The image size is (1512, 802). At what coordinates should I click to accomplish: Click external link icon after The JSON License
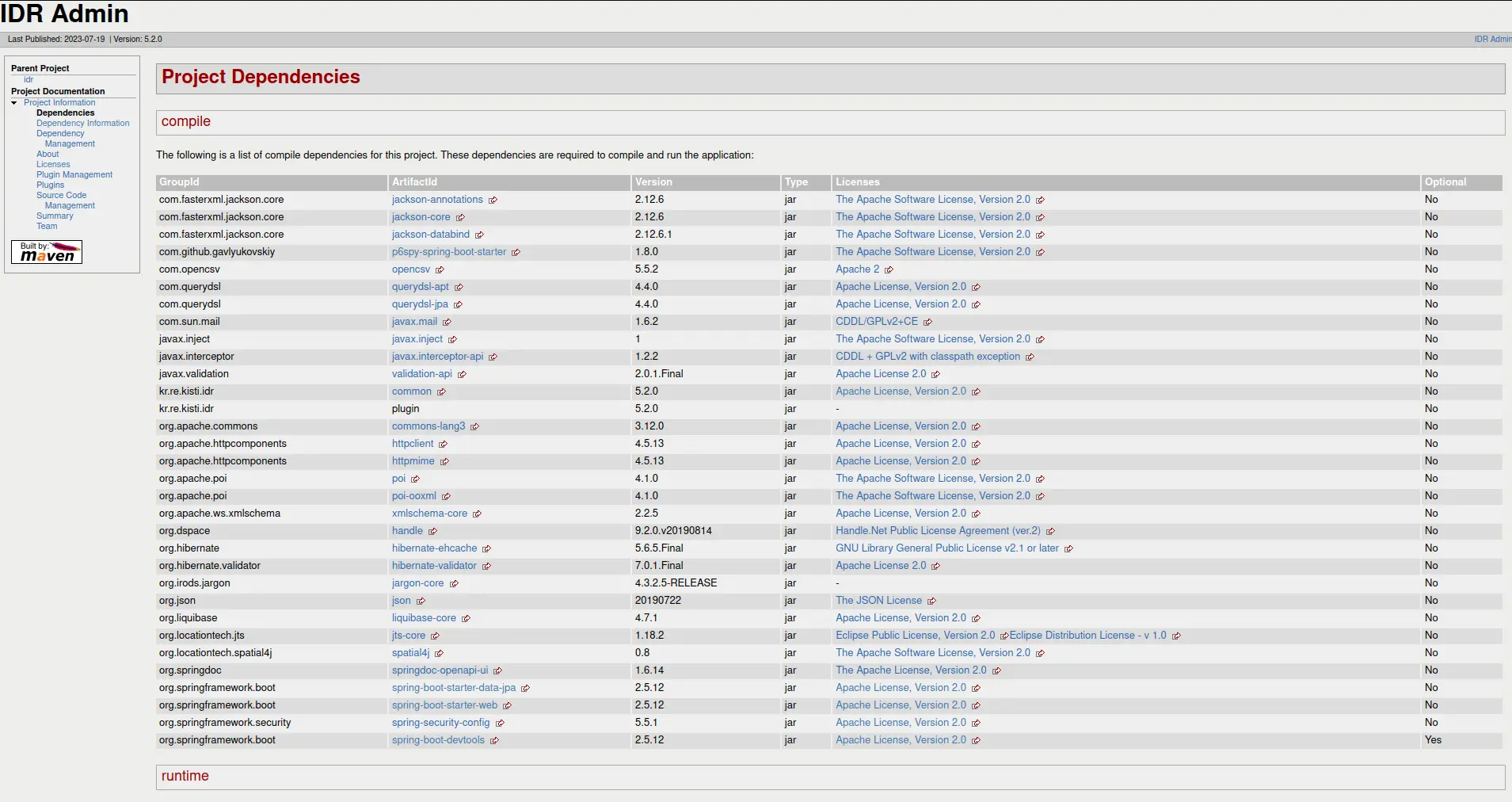coord(931,601)
